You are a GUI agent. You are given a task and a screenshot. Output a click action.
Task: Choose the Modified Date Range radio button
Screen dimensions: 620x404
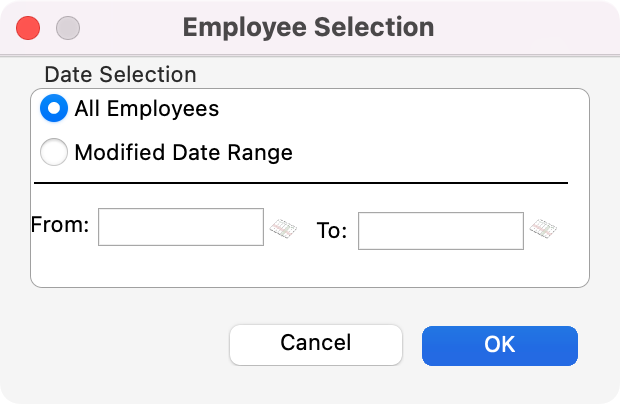[53, 153]
